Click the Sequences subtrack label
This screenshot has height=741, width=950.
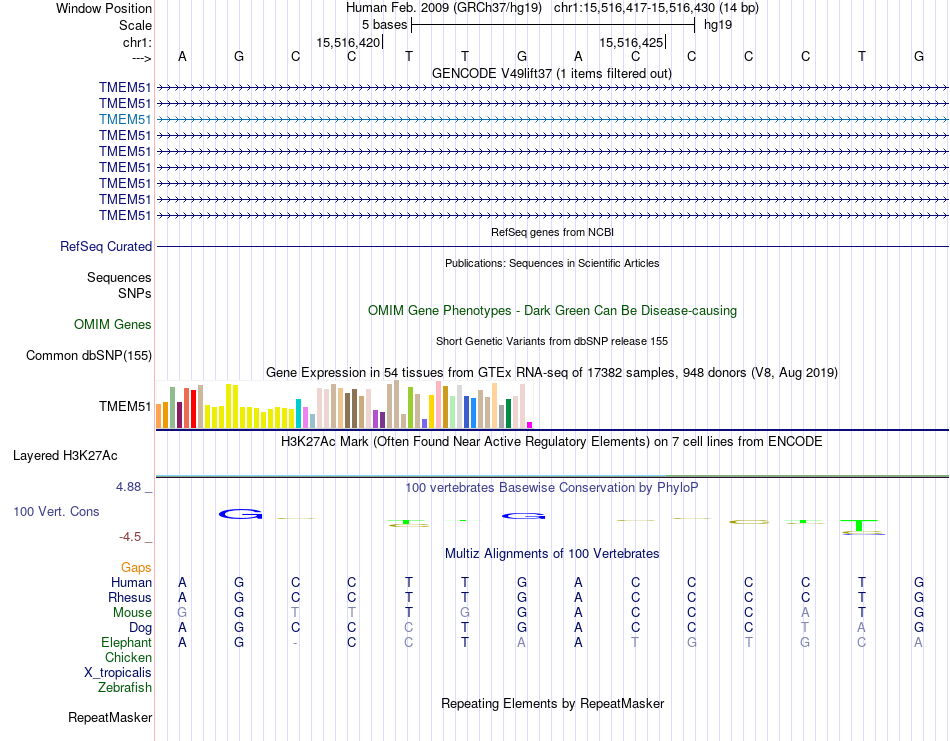click(119, 277)
